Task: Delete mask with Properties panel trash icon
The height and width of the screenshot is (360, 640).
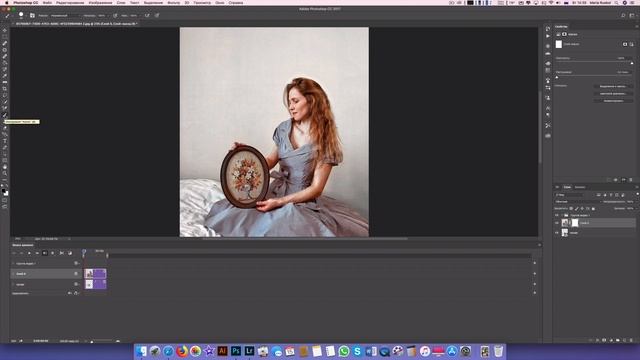Action: point(631,180)
